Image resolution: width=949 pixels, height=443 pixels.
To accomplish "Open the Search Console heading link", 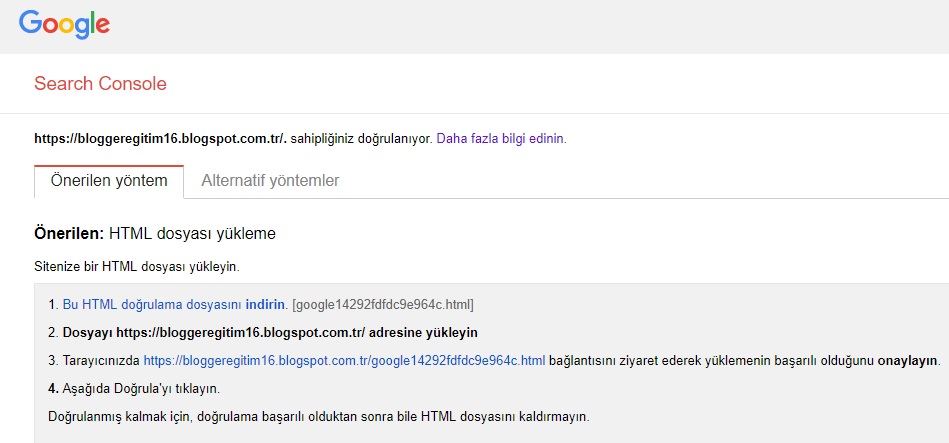I will click(100, 84).
